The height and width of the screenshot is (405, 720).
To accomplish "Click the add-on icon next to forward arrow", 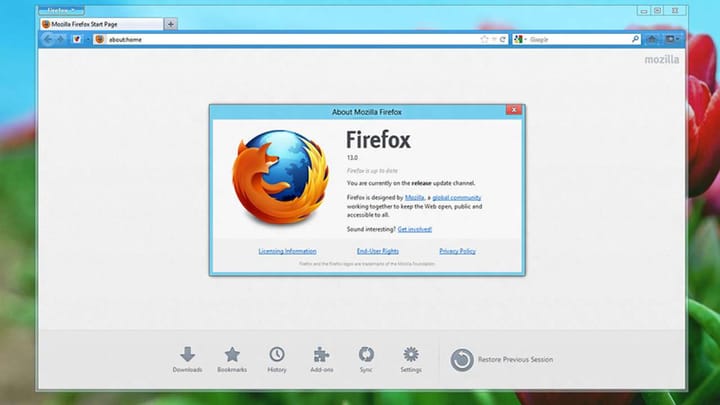I will click(77, 39).
